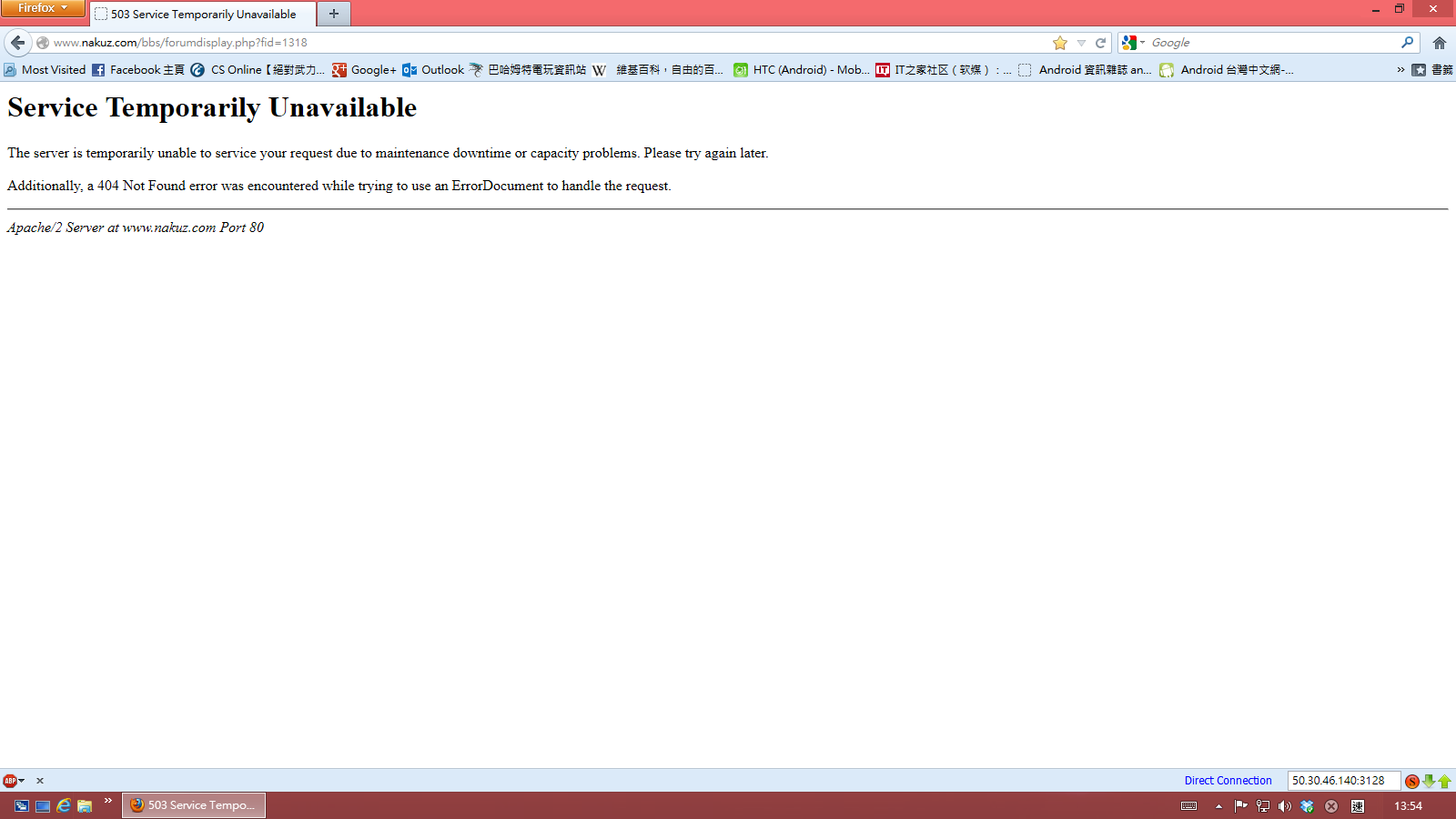Image resolution: width=1456 pixels, height=819 pixels.
Task: Open Internet Explorer from the taskbar
Action: 64,805
